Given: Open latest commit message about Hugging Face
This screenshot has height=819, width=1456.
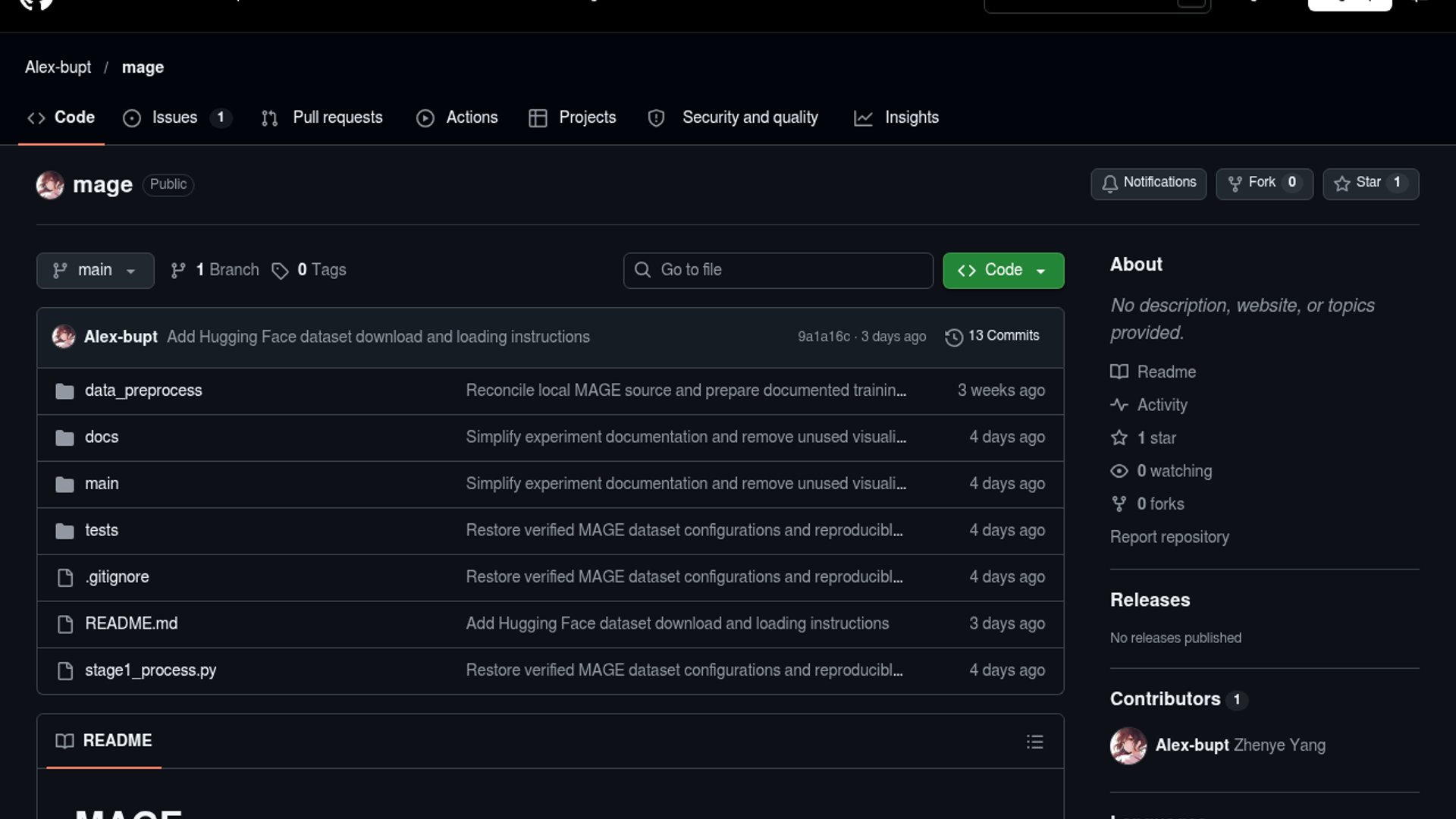Looking at the screenshot, I should tap(378, 337).
